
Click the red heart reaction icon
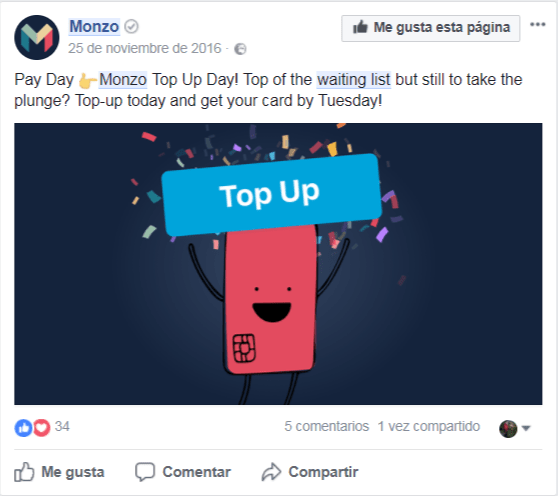click(42, 427)
